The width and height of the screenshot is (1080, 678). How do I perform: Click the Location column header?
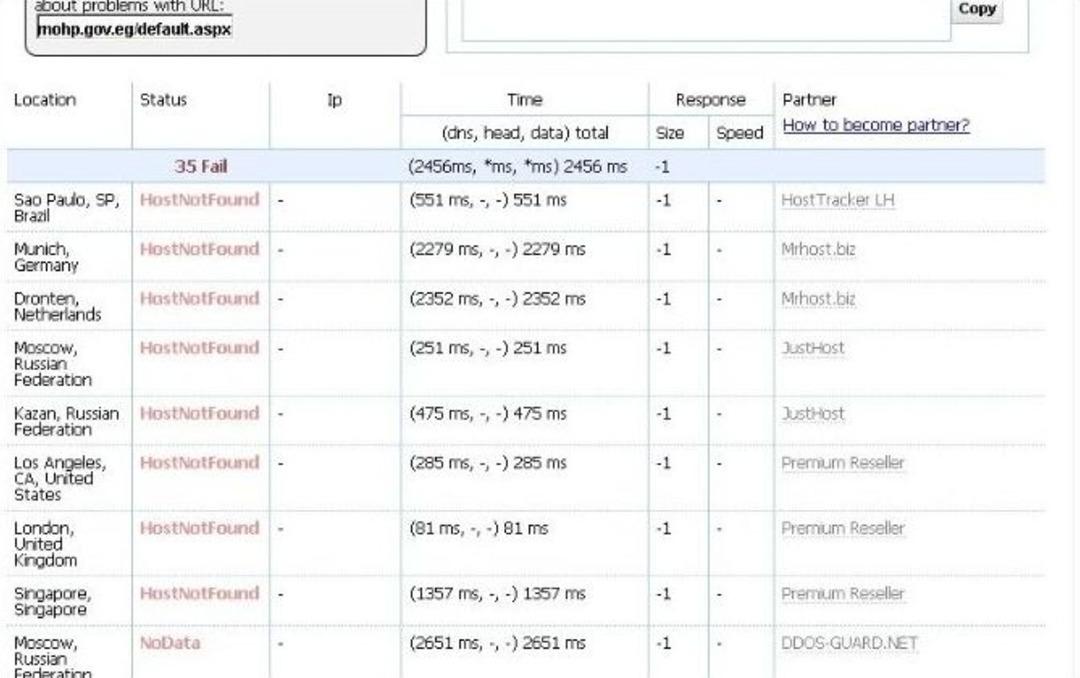(45, 100)
